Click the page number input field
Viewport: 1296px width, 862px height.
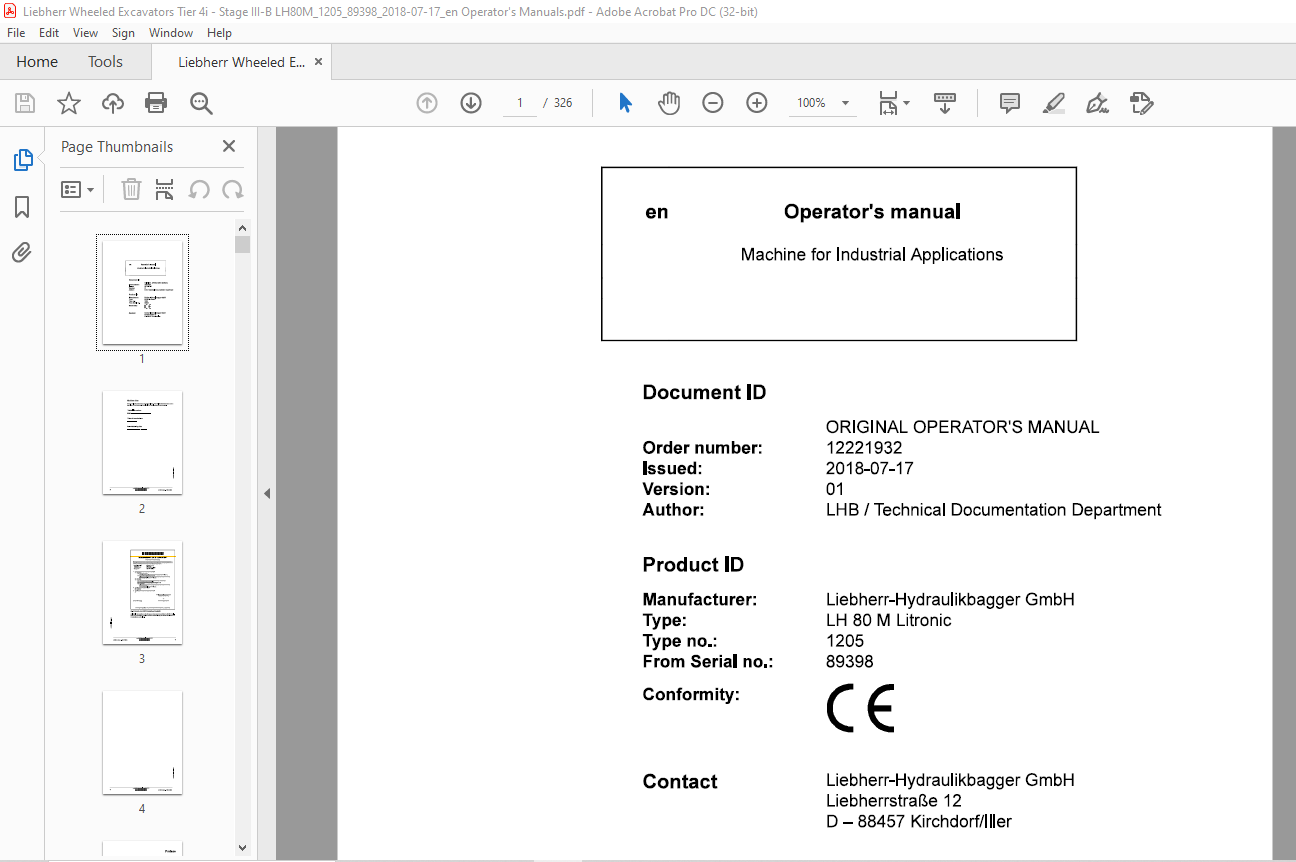coord(520,103)
